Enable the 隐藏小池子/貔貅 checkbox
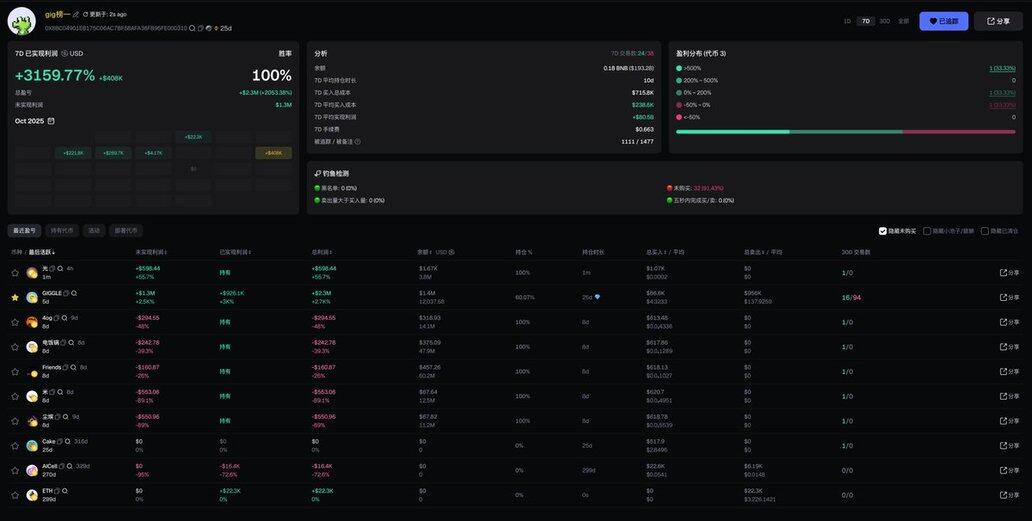Screen dimensions: 1032x521 pos(927,231)
